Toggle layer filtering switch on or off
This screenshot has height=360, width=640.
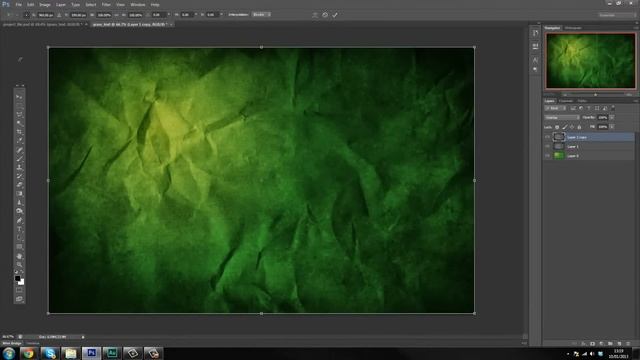(x=613, y=108)
